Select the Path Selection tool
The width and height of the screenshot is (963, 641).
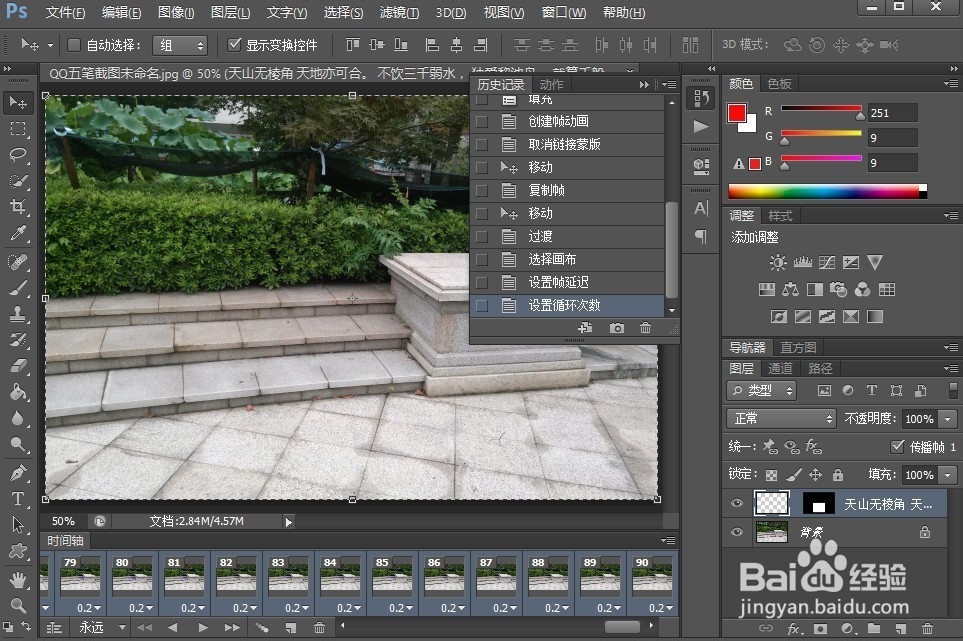[x=18, y=525]
